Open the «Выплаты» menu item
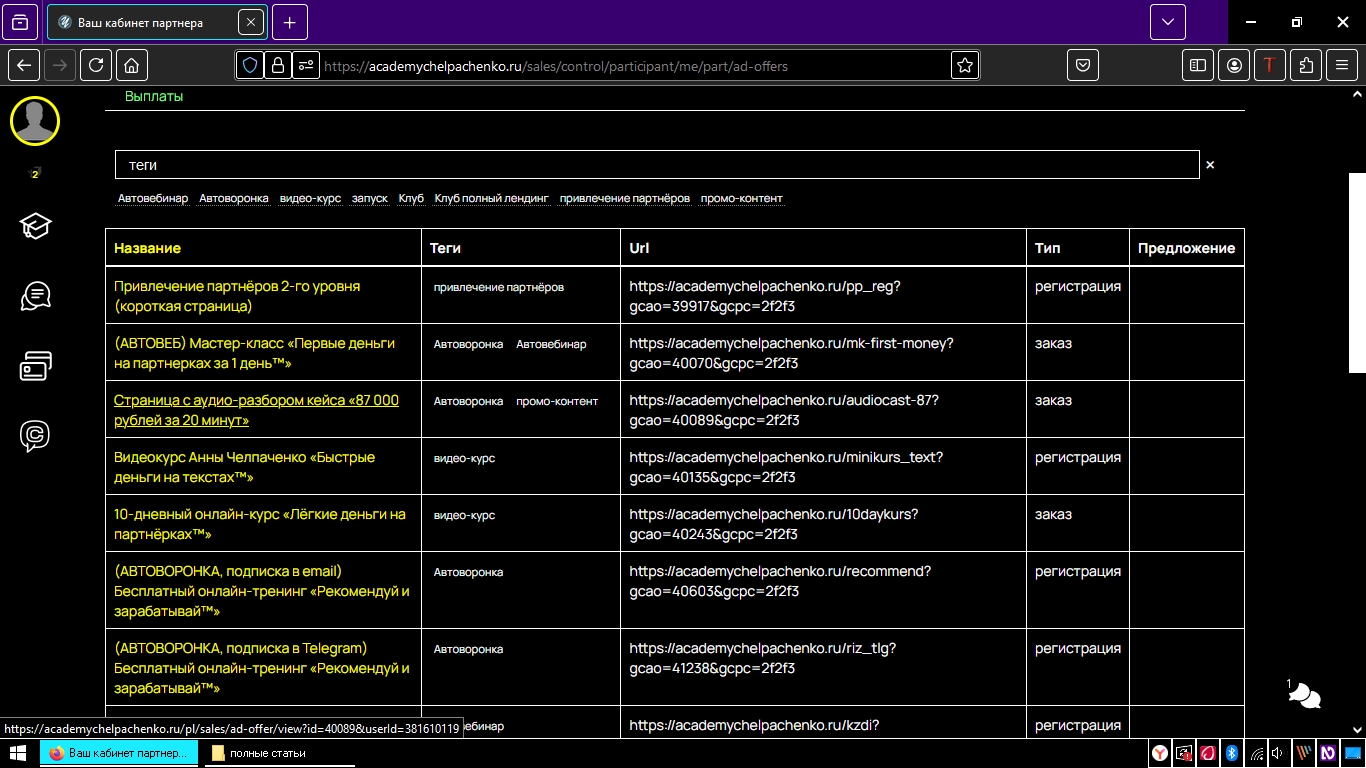This screenshot has height=768, width=1366. click(x=154, y=96)
